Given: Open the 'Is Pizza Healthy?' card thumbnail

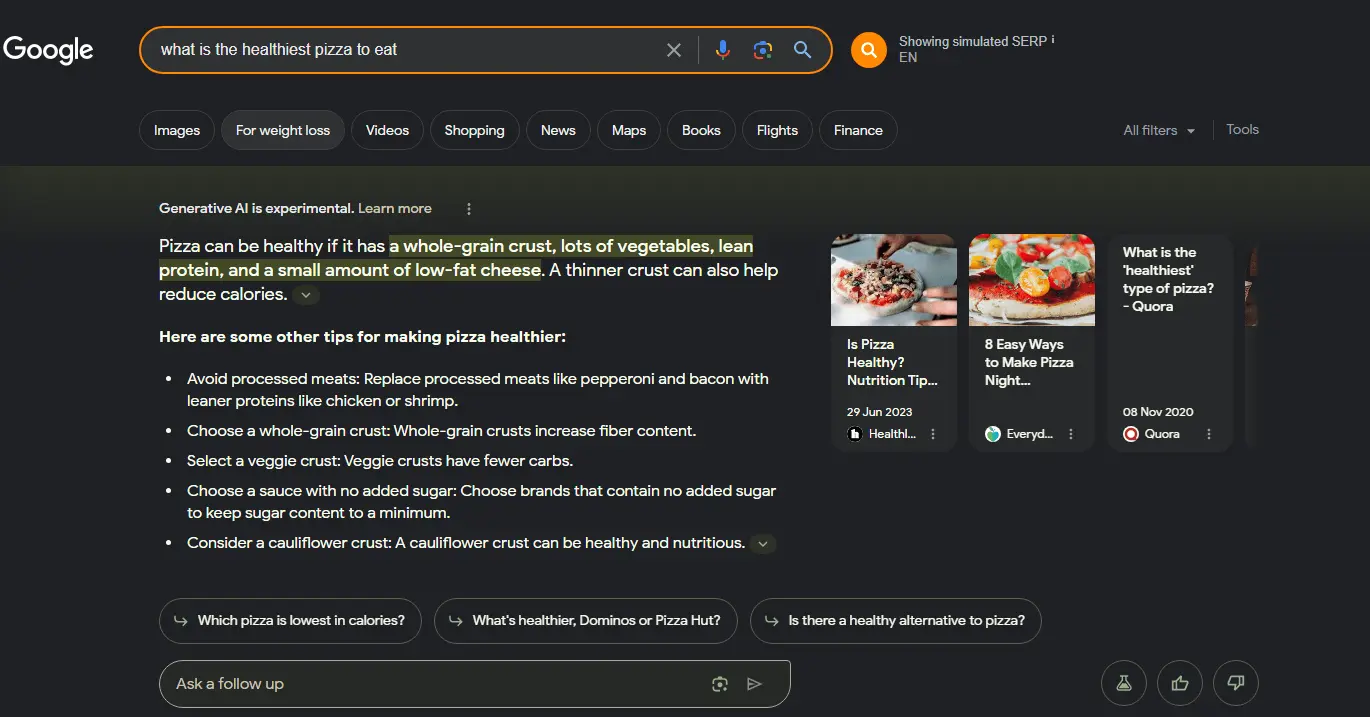Looking at the screenshot, I should point(894,280).
